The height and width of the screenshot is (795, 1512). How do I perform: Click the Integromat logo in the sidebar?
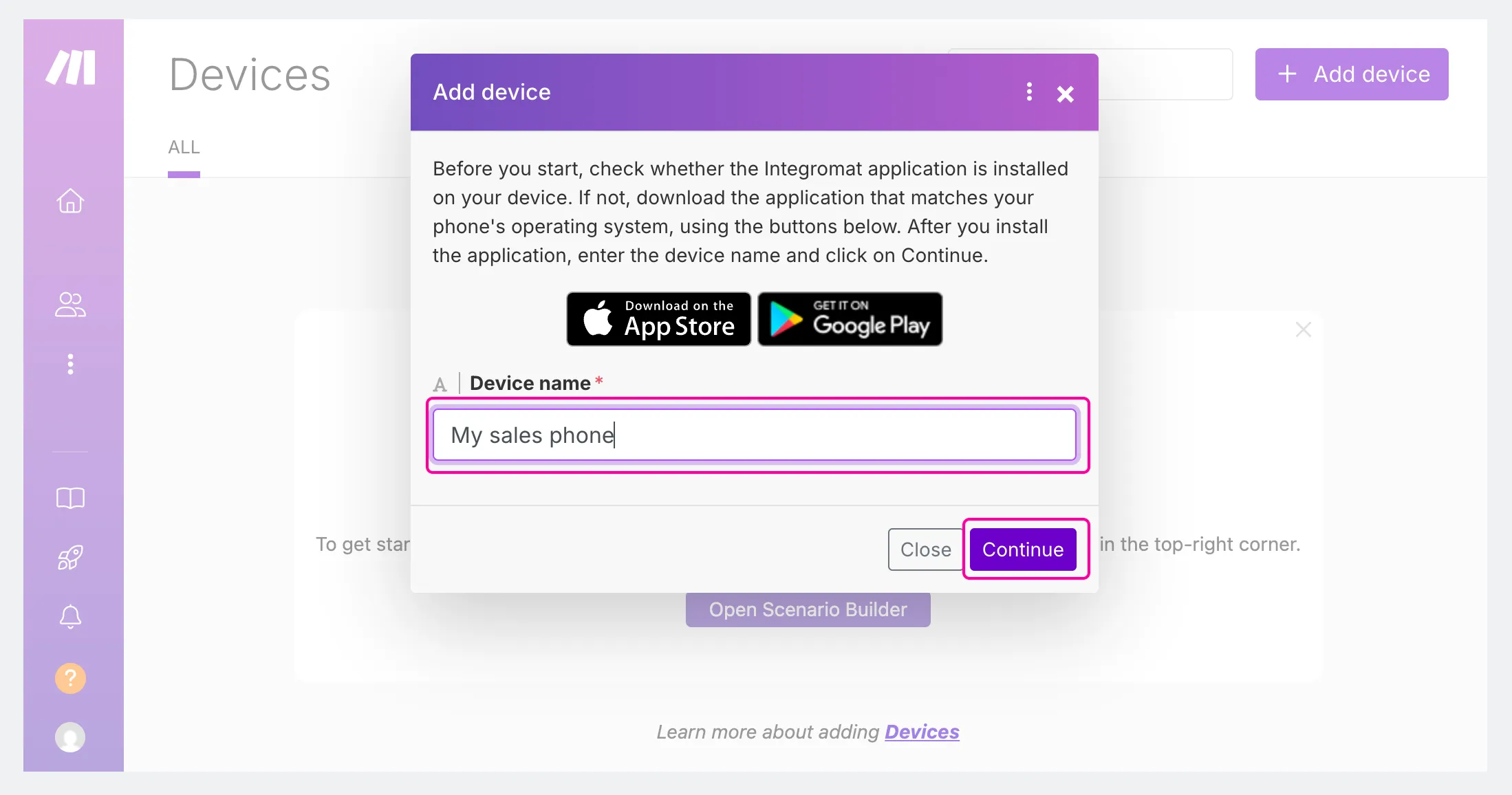click(x=71, y=67)
